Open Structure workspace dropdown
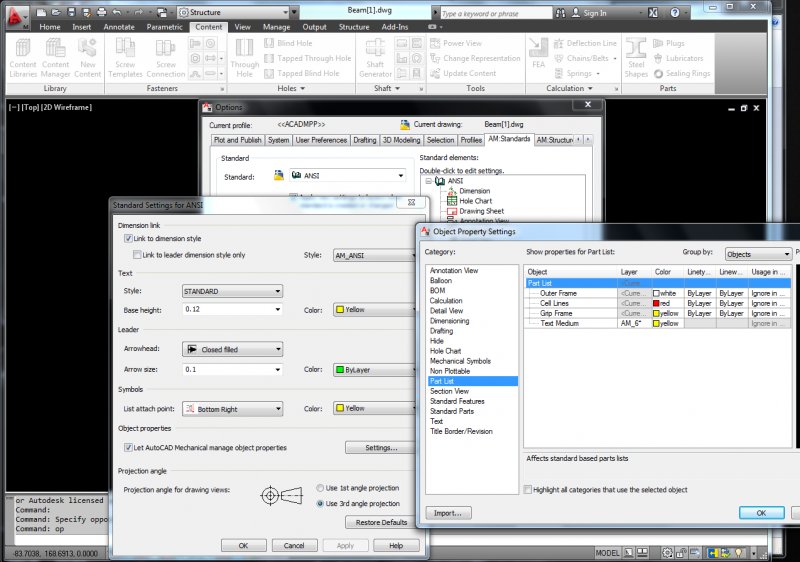Screen dimensions: 800x562 pos(234,12)
